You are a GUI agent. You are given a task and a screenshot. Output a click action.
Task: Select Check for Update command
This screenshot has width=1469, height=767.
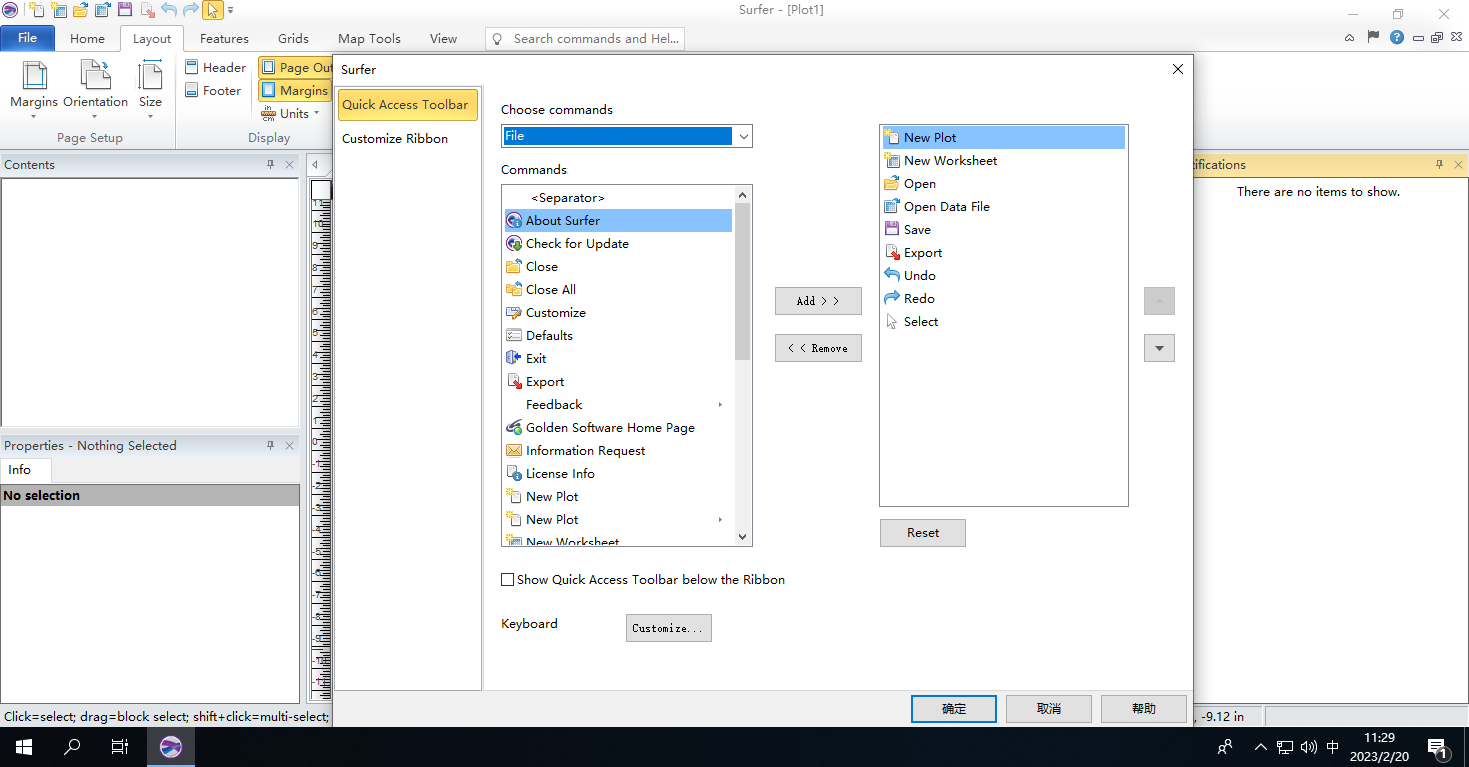pos(618,243)
